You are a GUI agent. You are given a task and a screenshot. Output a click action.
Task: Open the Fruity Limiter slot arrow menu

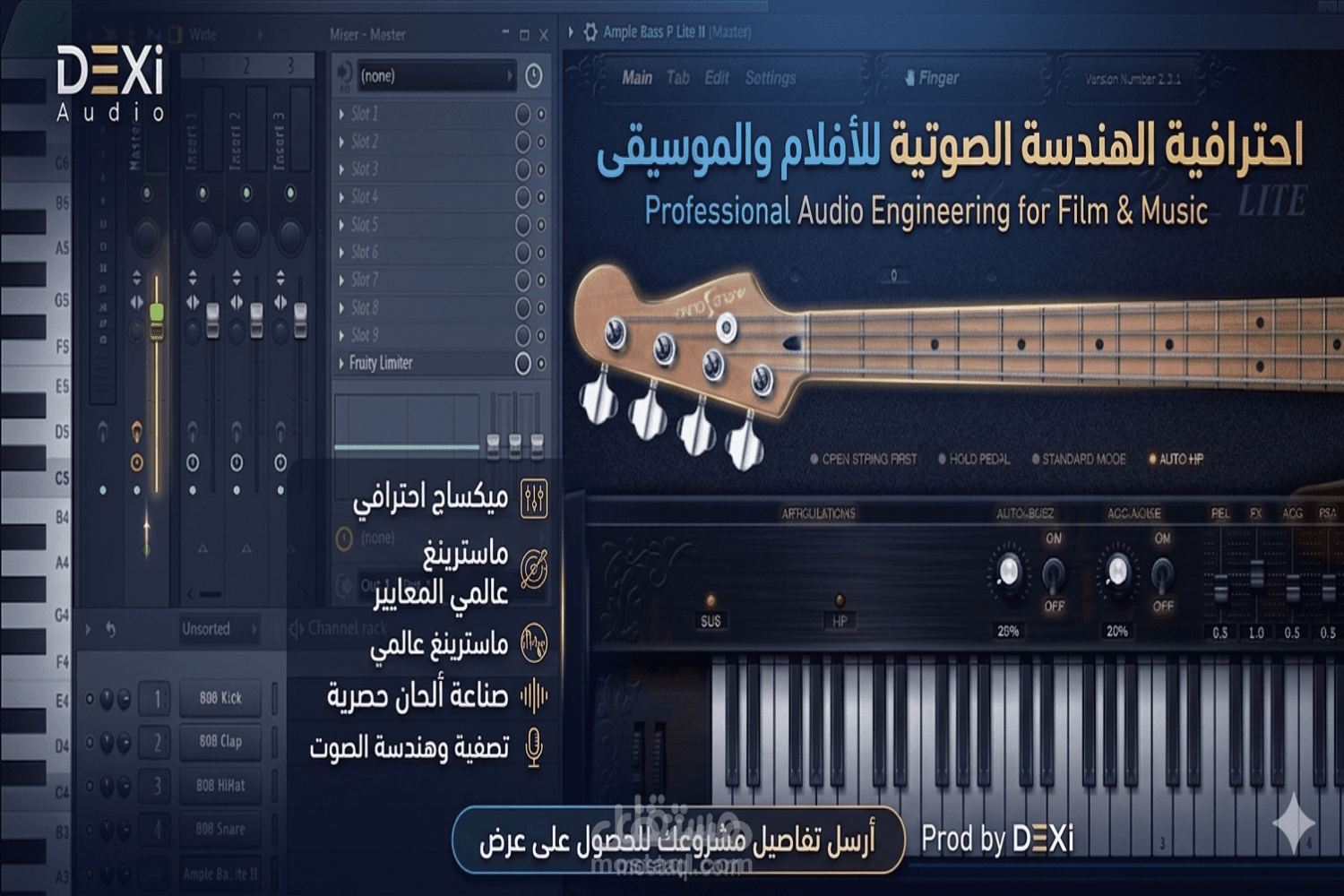pos(341,363)
